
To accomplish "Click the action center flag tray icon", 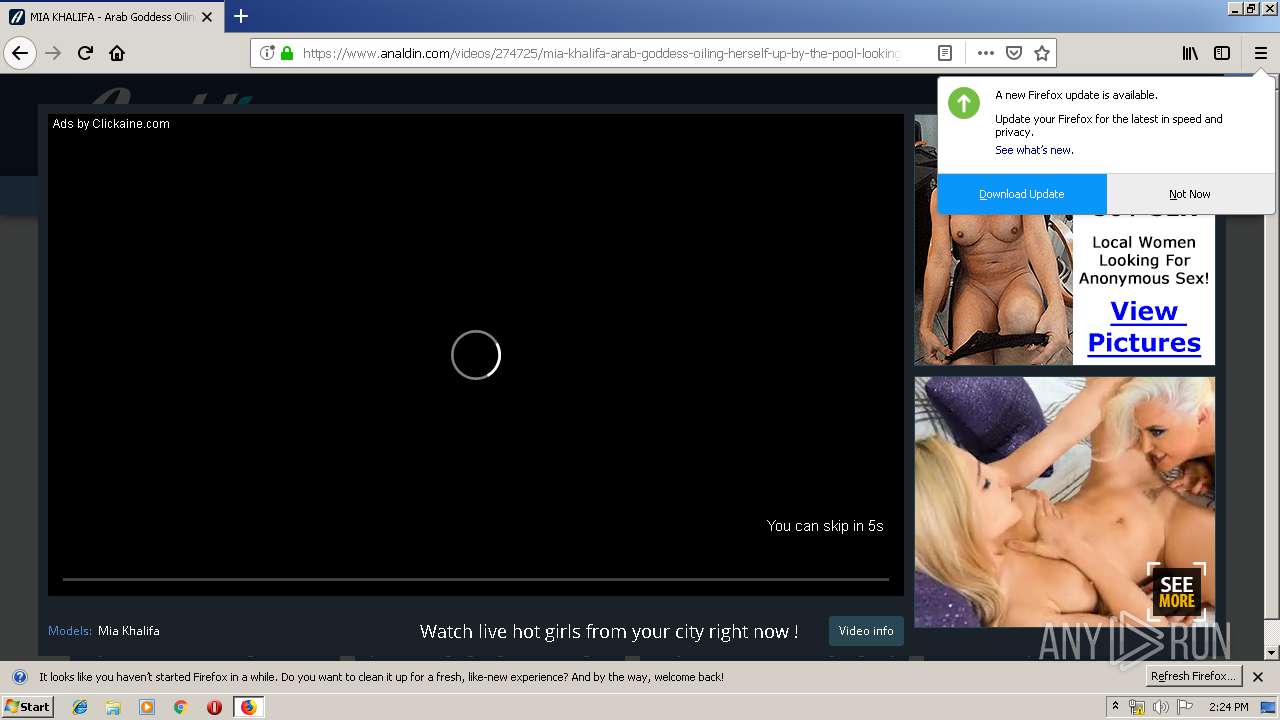I will tap(1183, 707).
